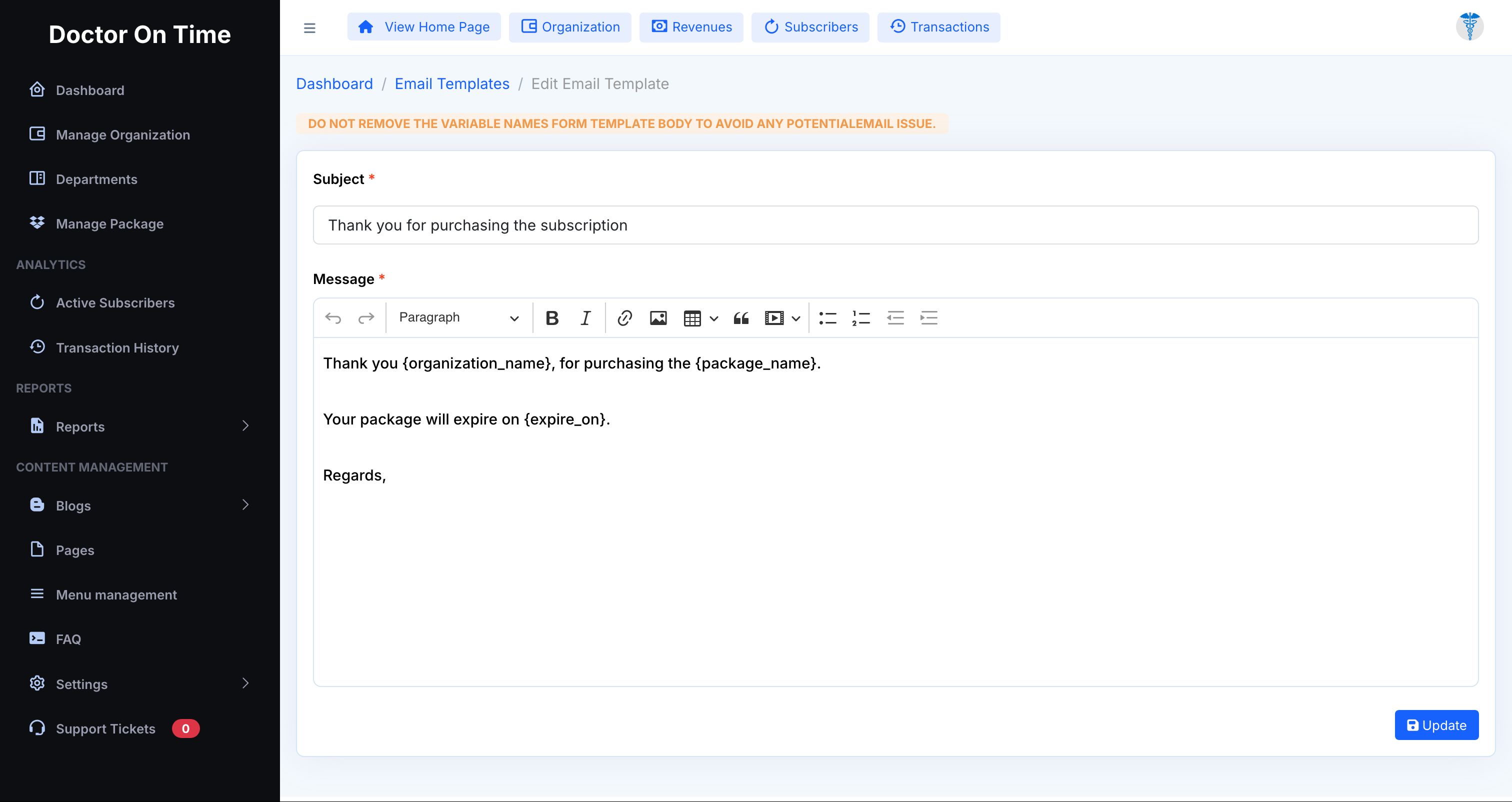Insert a link via link icon
Screen dimensions: 1512x802
point(624,318)
